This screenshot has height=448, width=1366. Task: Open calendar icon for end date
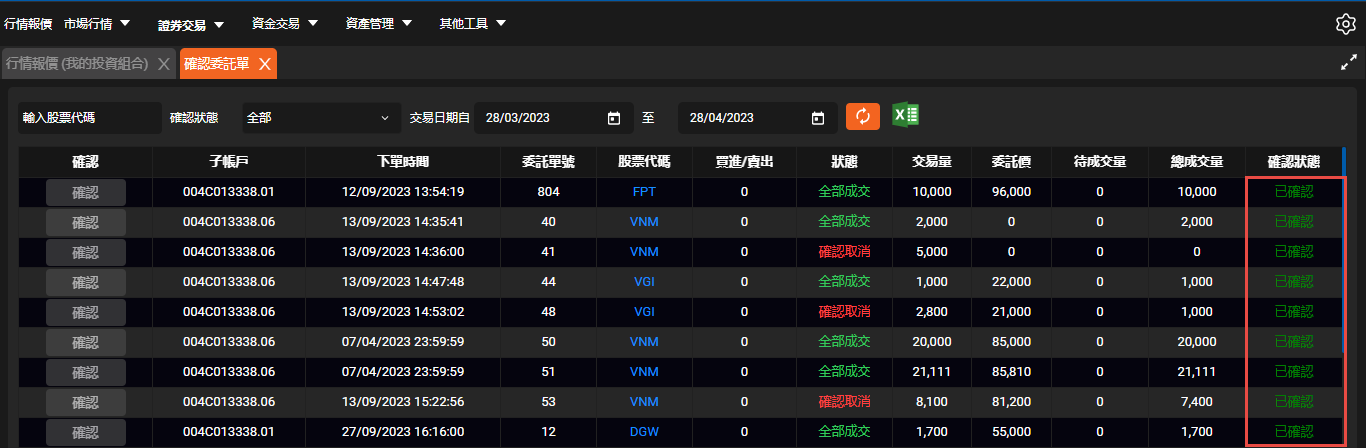coord(817,118)
